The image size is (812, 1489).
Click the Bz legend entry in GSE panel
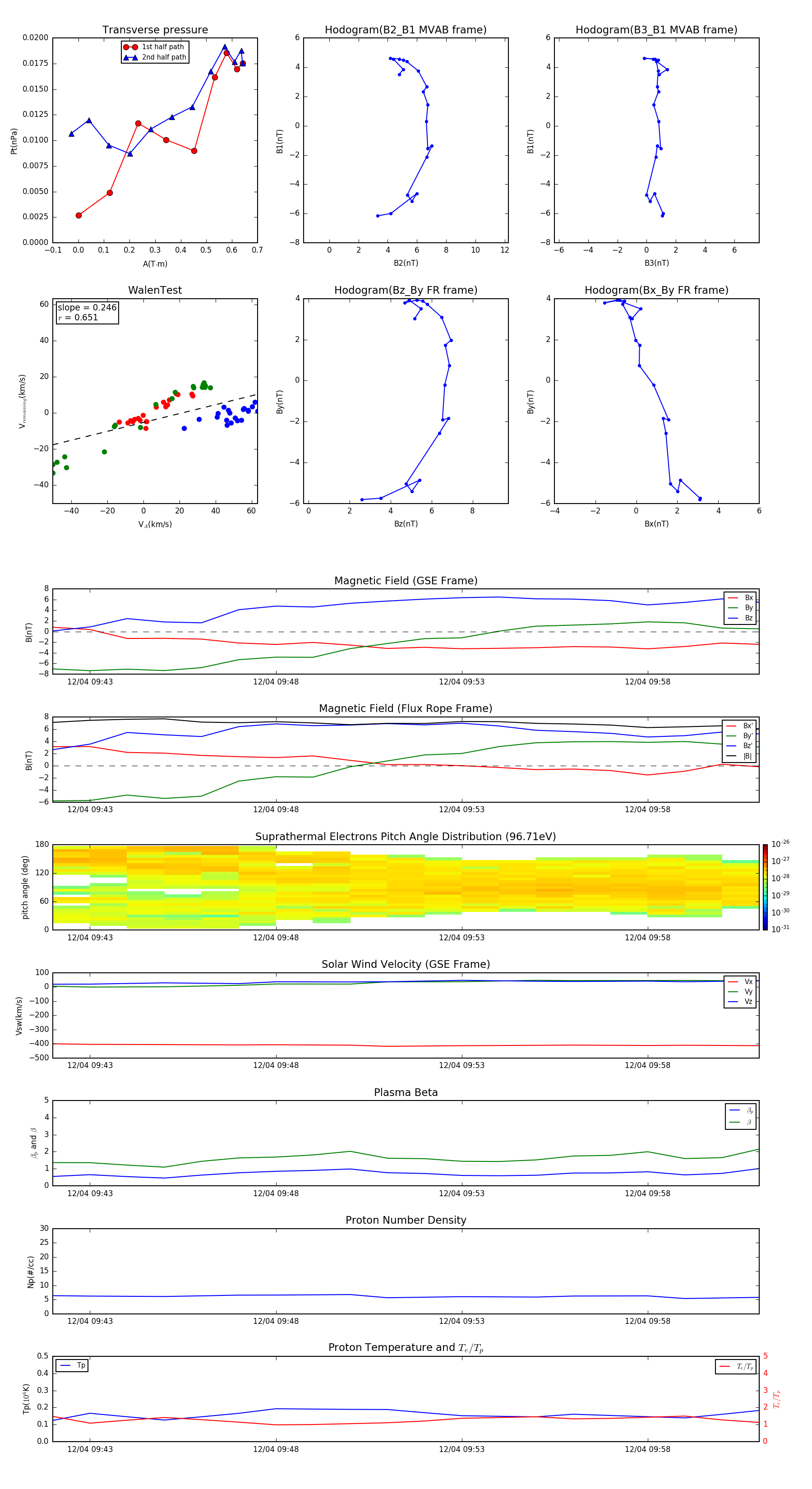point(740,618)
